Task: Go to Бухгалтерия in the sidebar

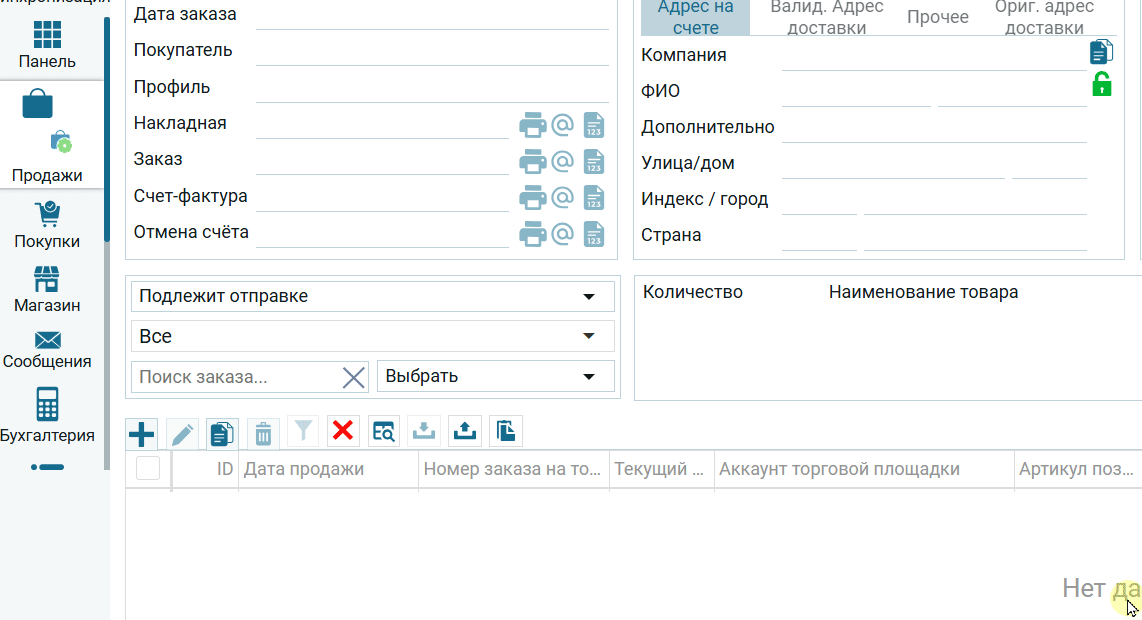Action: (47, 416)
